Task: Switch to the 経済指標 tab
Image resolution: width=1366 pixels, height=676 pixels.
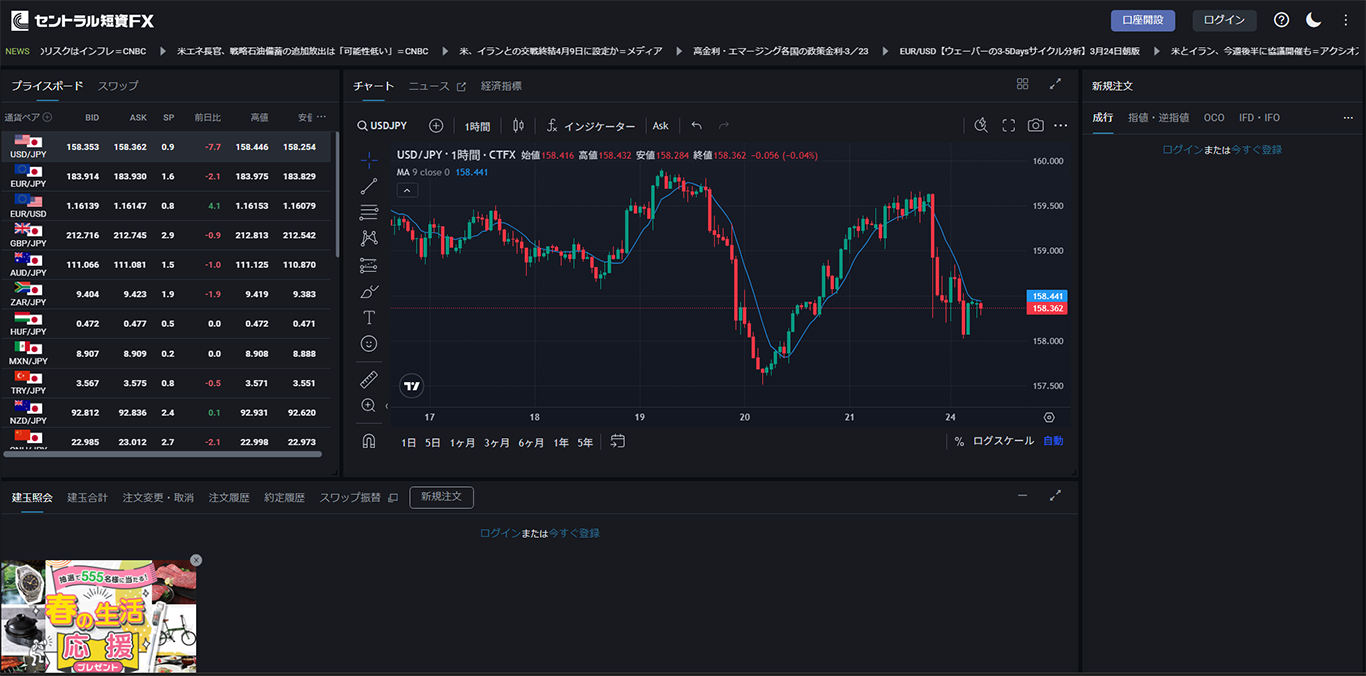Action: (x=501, y=86)
